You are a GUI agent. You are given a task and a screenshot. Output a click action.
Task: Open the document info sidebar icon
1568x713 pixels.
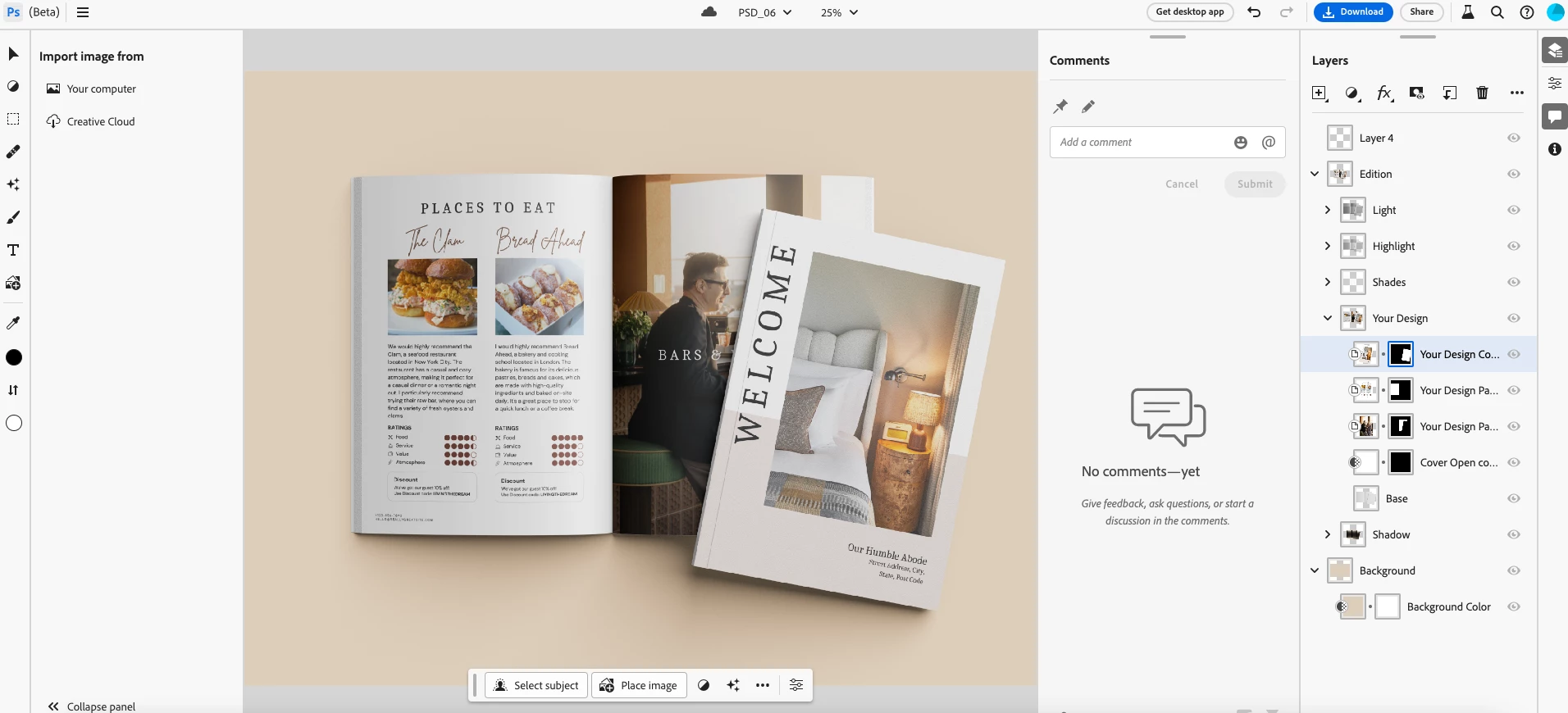1555,149
